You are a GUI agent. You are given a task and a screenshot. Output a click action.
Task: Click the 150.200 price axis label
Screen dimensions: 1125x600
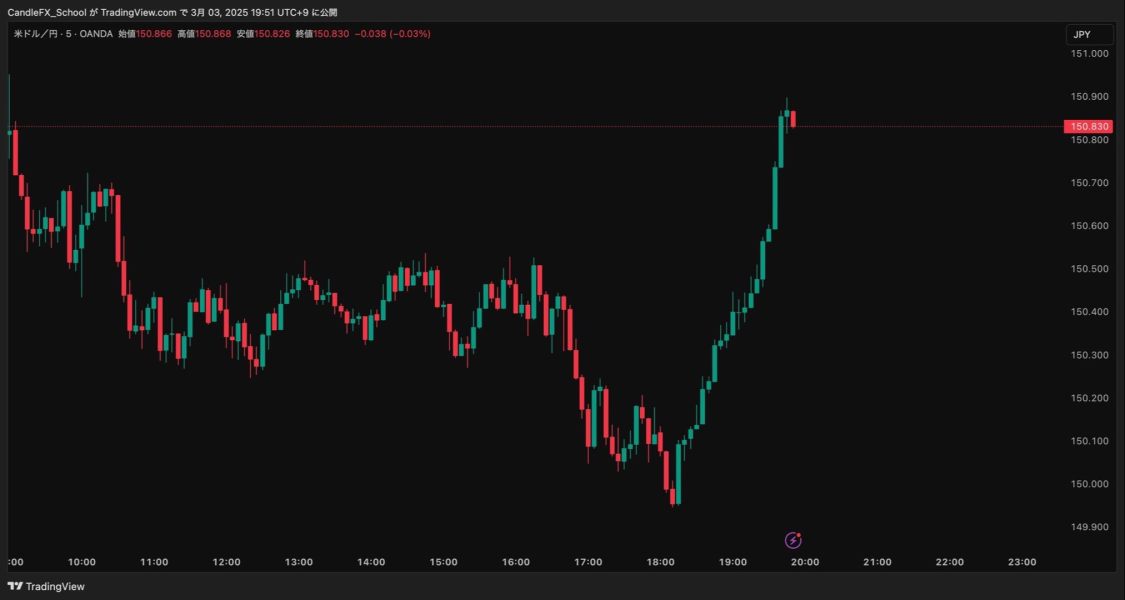coord(1089,398)
